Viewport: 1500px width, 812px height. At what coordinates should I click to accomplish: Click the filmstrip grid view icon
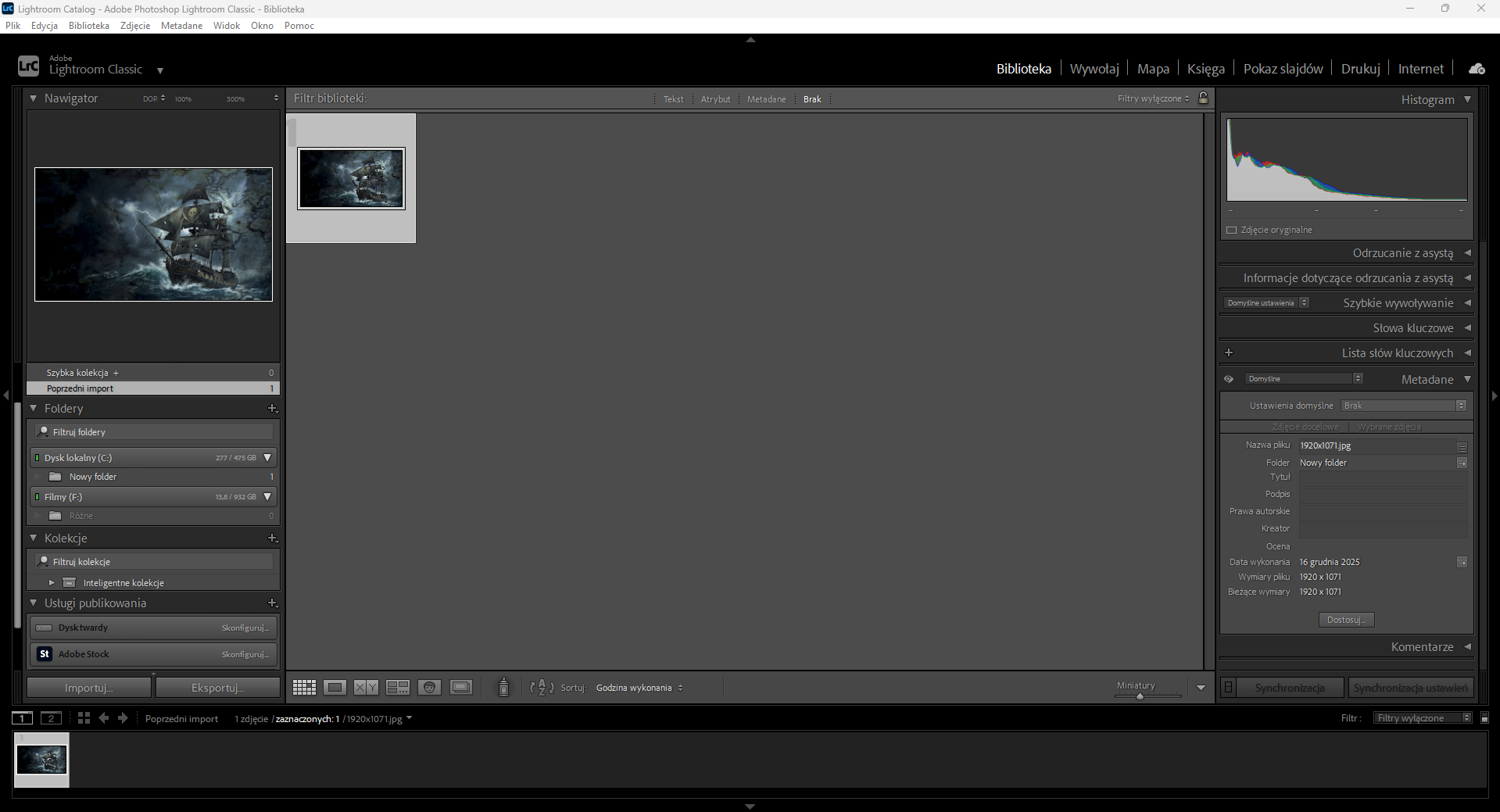(x=84, y=718)
